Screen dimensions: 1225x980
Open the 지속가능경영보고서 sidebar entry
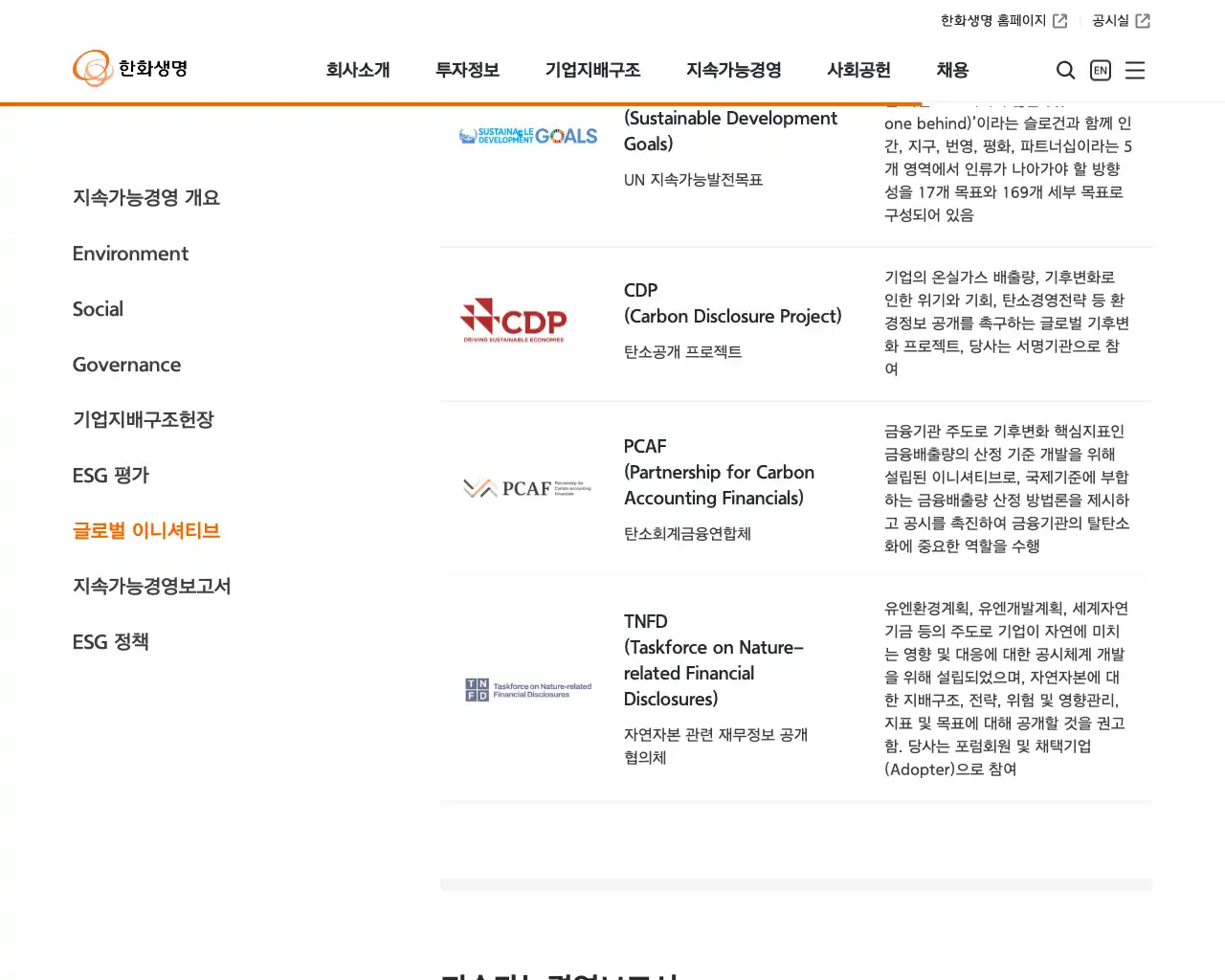tap(151, 587)
